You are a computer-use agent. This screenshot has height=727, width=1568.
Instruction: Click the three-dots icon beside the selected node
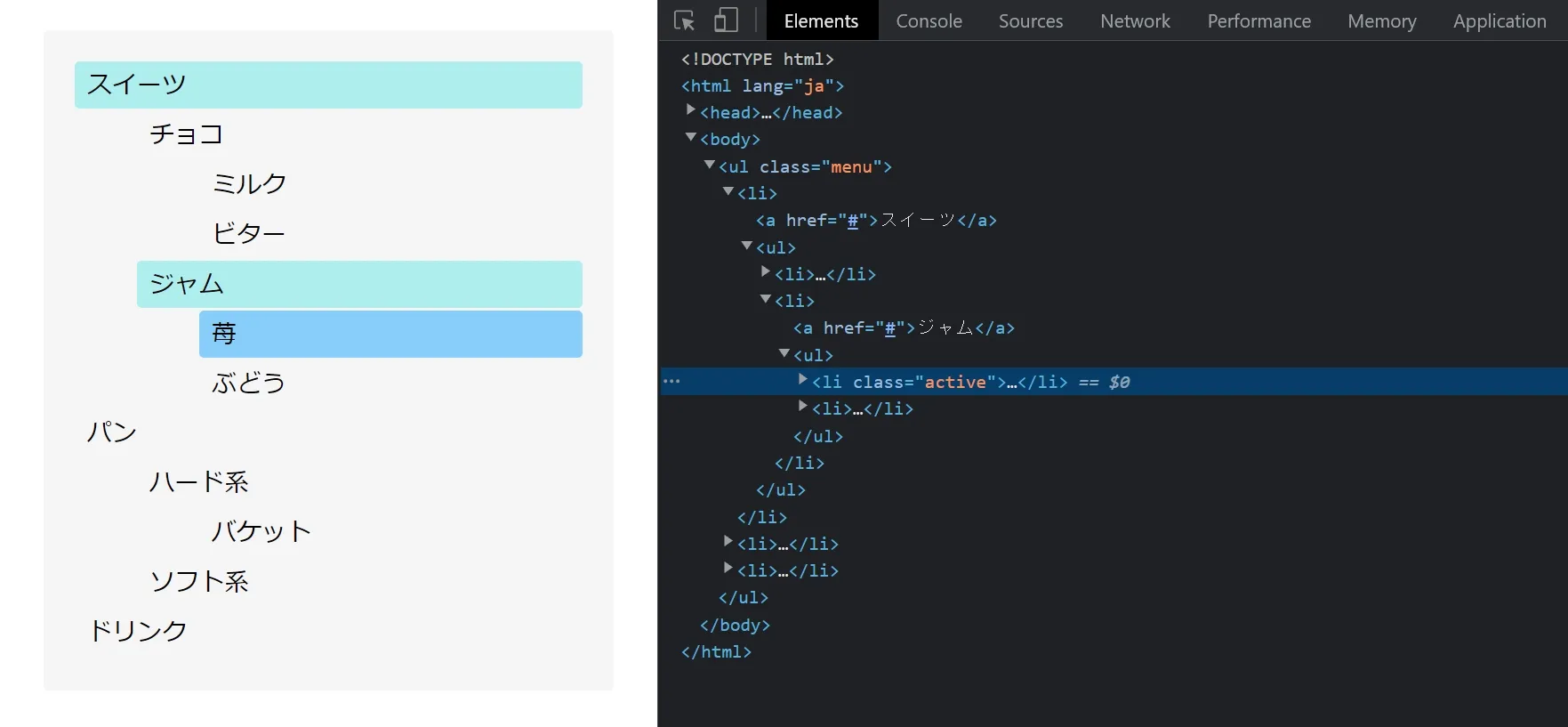click(x=671, y=382)
